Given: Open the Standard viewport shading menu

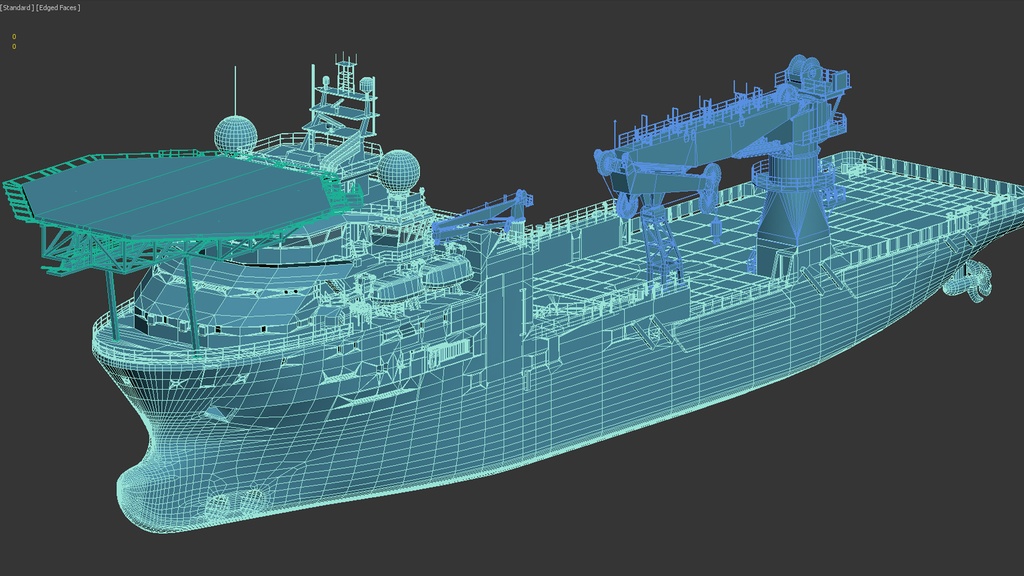Looking at the screenshot, I should (17, 8).
